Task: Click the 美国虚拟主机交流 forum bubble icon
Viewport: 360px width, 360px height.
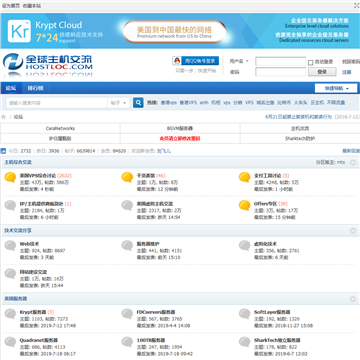Action: tap(127, 206)
